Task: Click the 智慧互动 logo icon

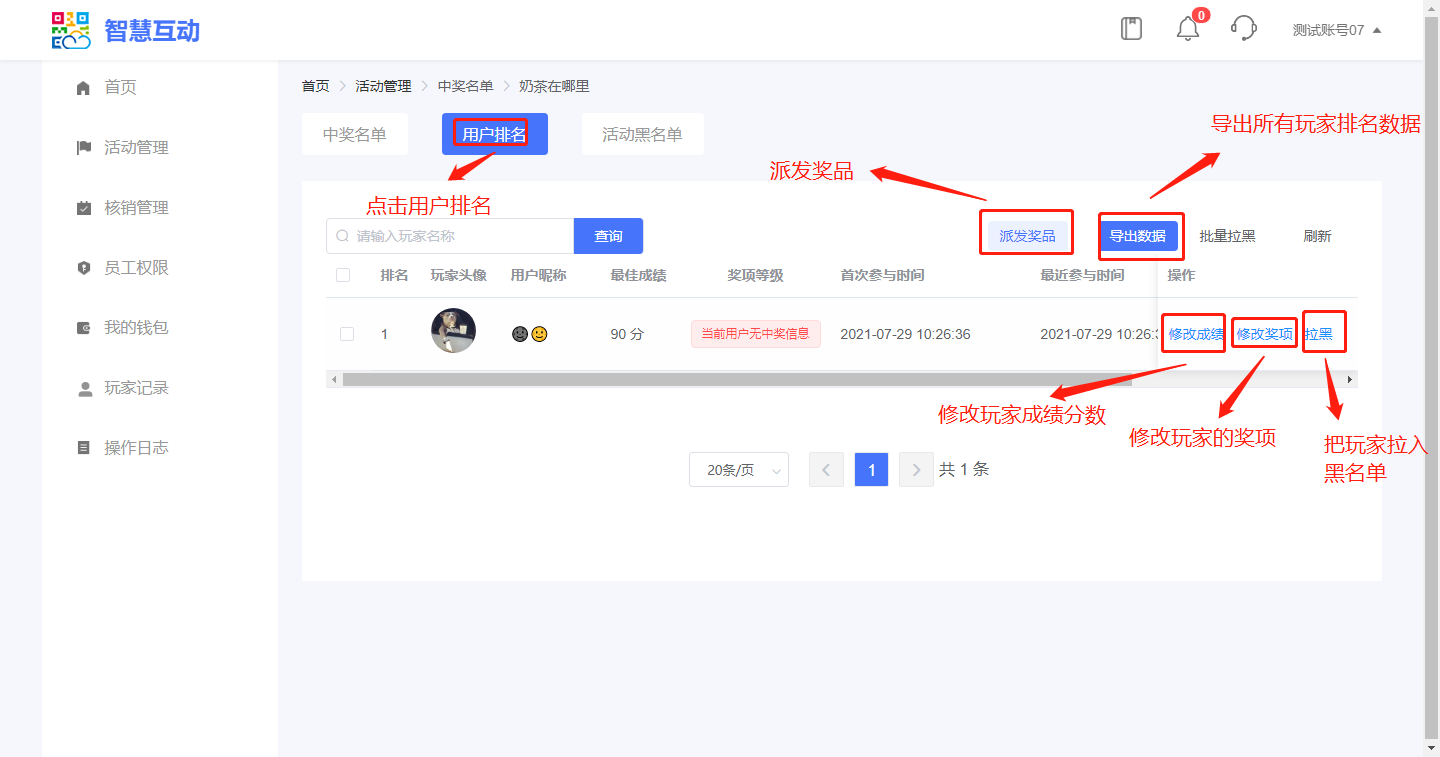Action: (71, 30)
